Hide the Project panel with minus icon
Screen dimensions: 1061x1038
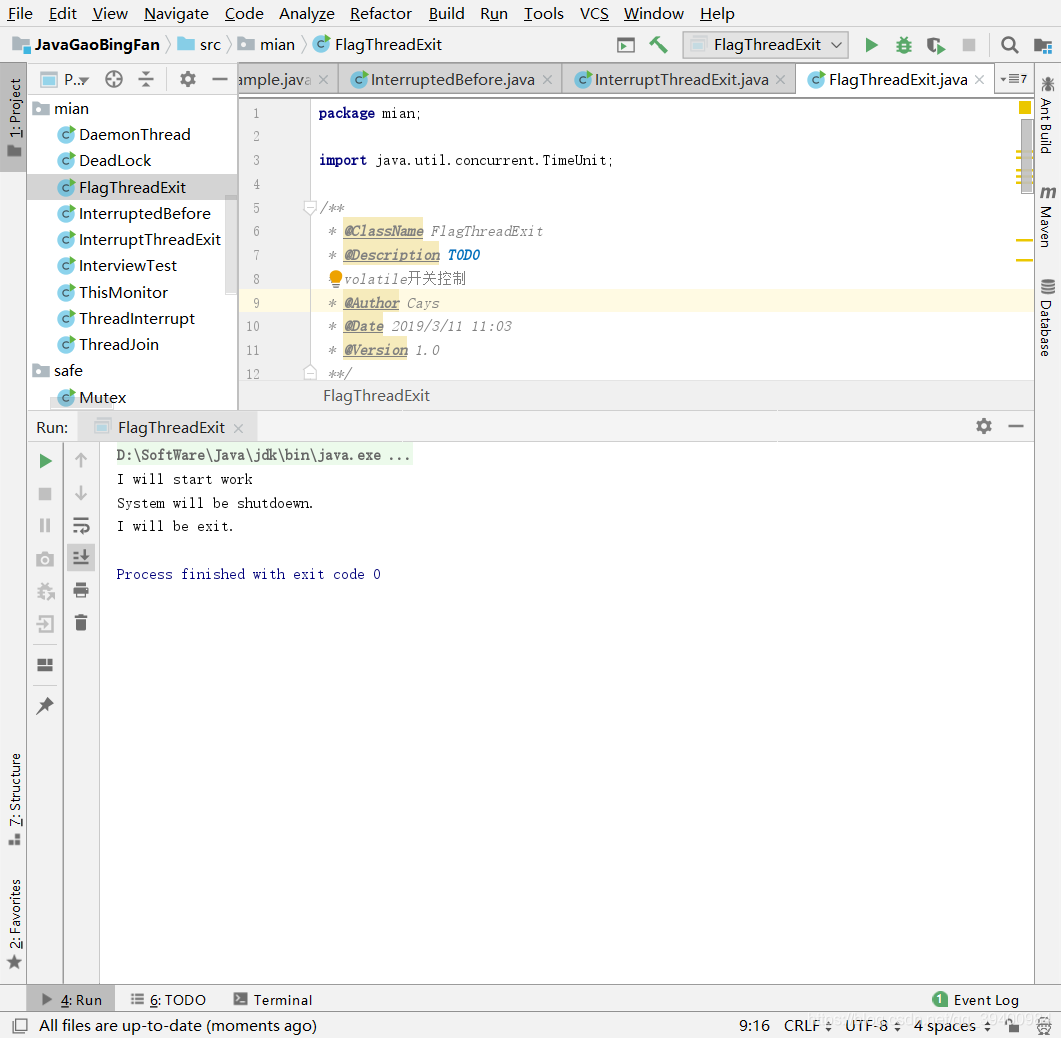[x=220, y=80]
